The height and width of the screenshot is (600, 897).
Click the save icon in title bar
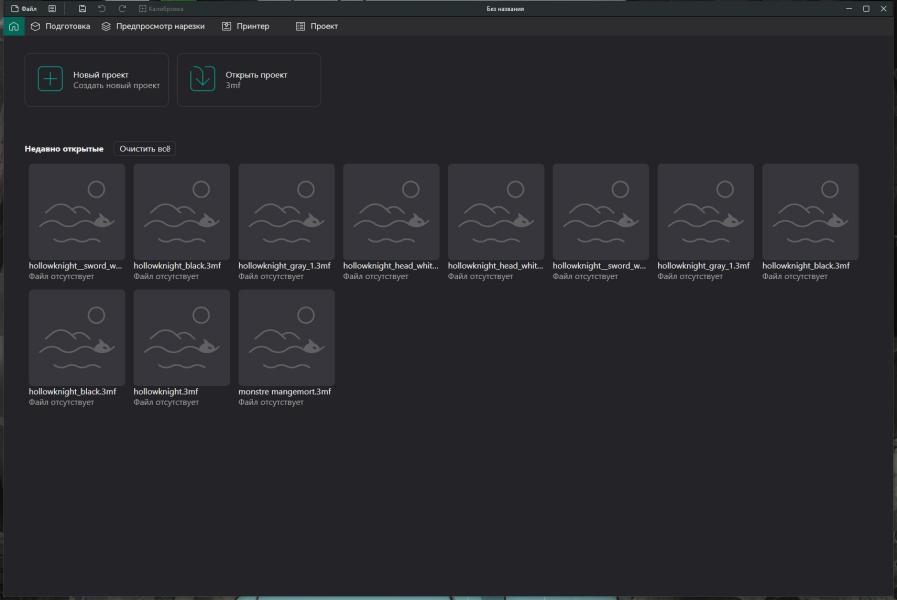(x=82, y=8)
